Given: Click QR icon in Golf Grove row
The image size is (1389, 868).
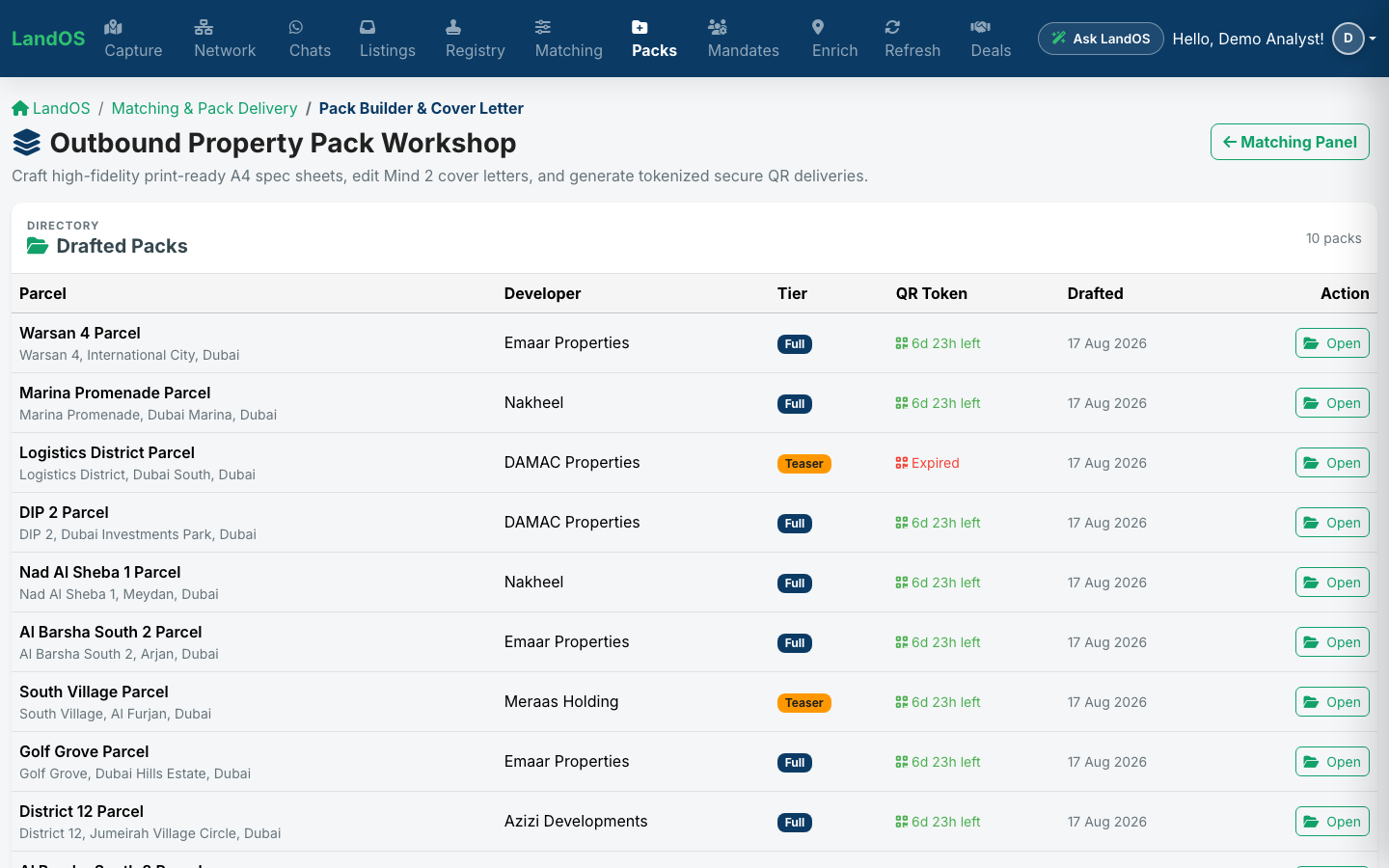Looking at the screenshot, I should click(902, 762).
